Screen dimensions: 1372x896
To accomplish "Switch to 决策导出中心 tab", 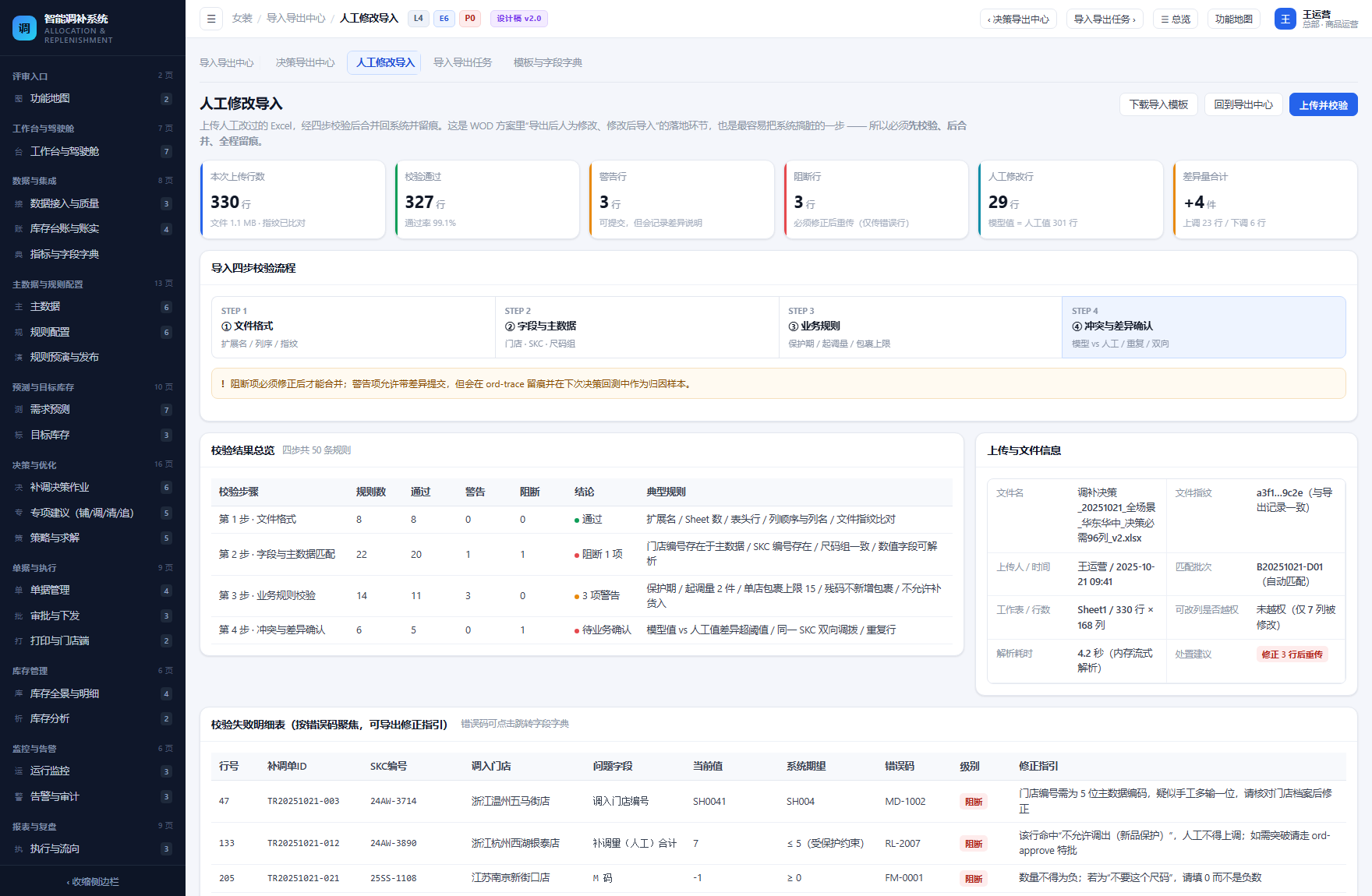I will pyautogui.click(x=305, y=63).
